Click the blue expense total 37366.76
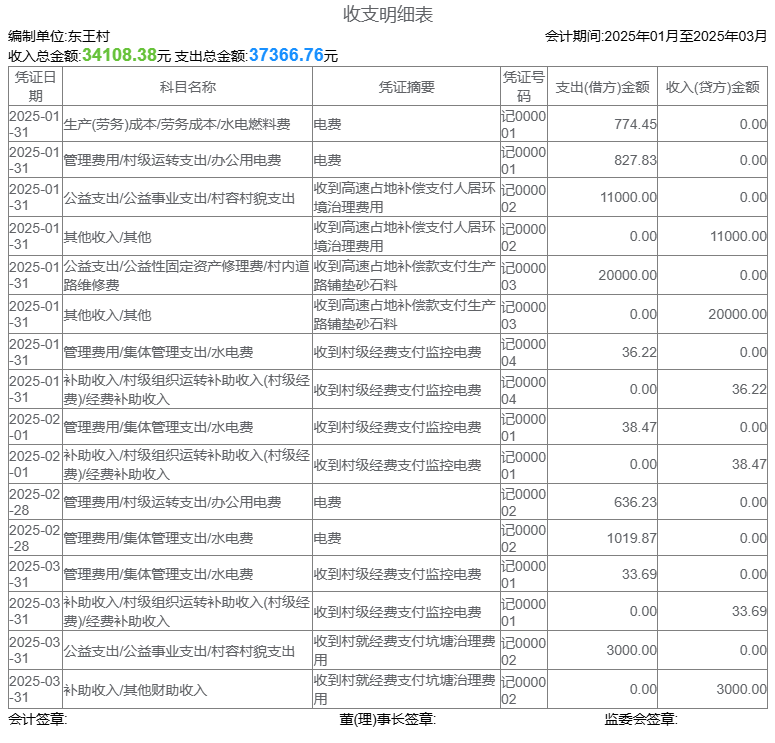775x743 pixels. 286,55
